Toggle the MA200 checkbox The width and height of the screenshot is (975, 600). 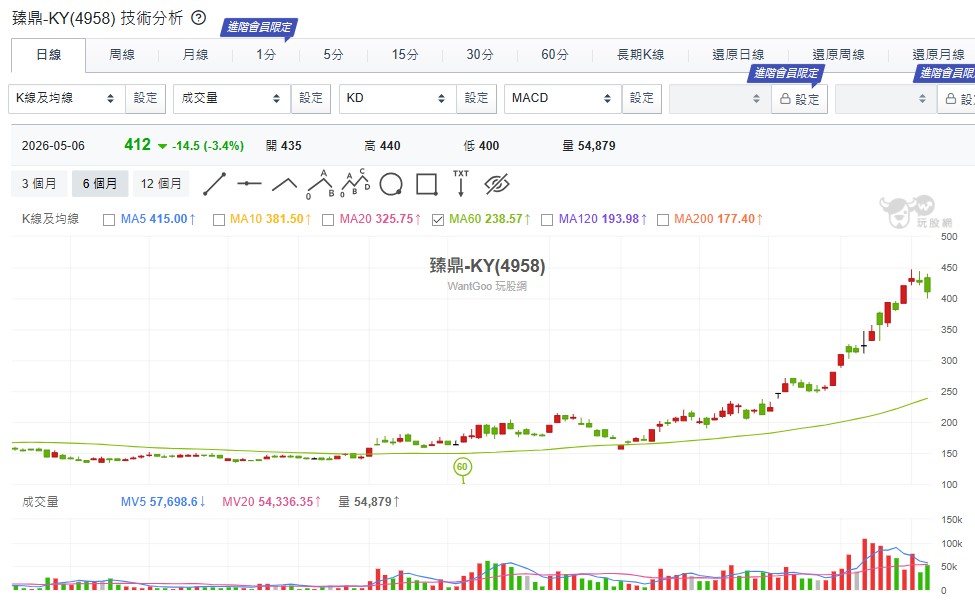(663, 219)
